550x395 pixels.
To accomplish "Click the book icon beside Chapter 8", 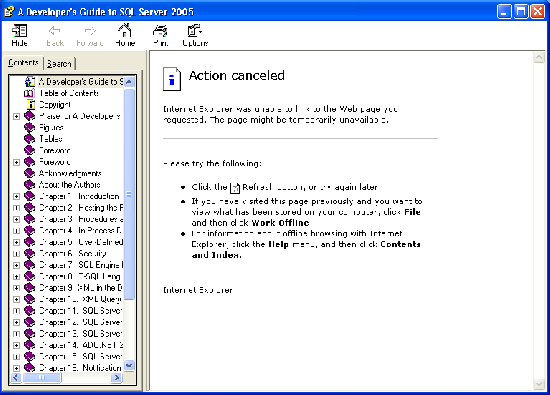I will pyautogui.click(x=29, y=276).
